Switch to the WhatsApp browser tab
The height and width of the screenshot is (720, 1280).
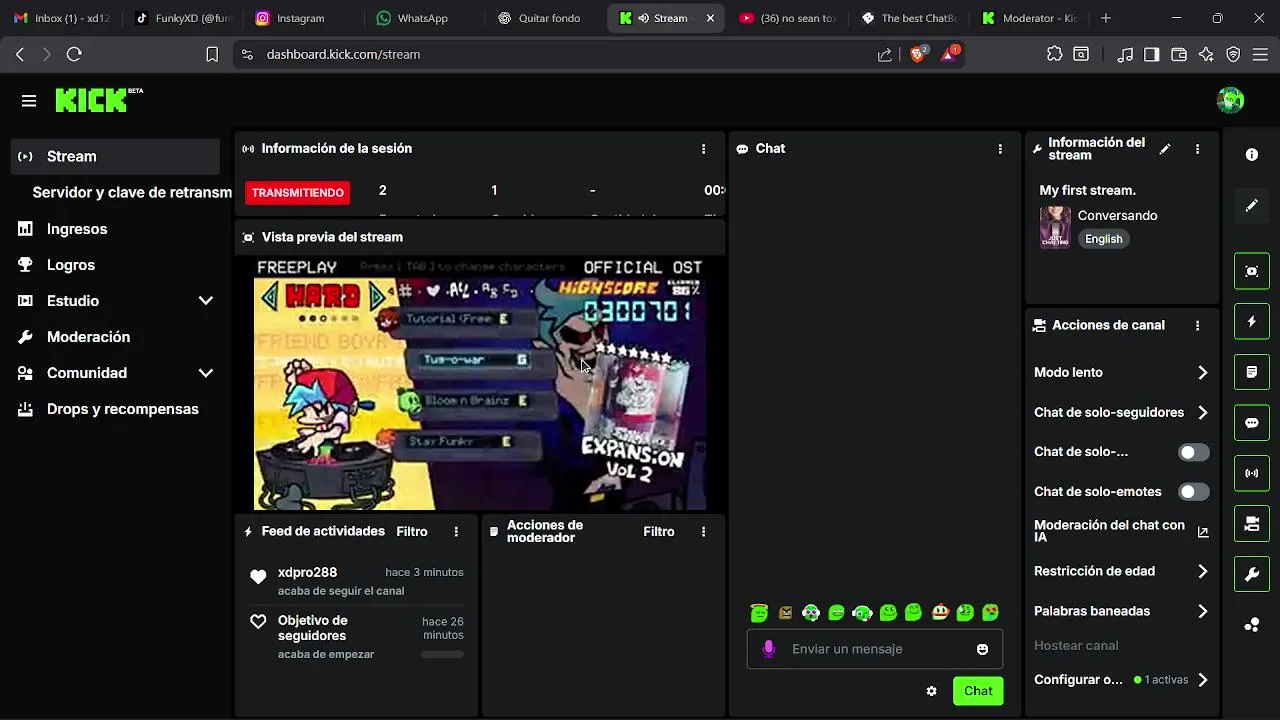pyautogui.click(x=423, y=18)
